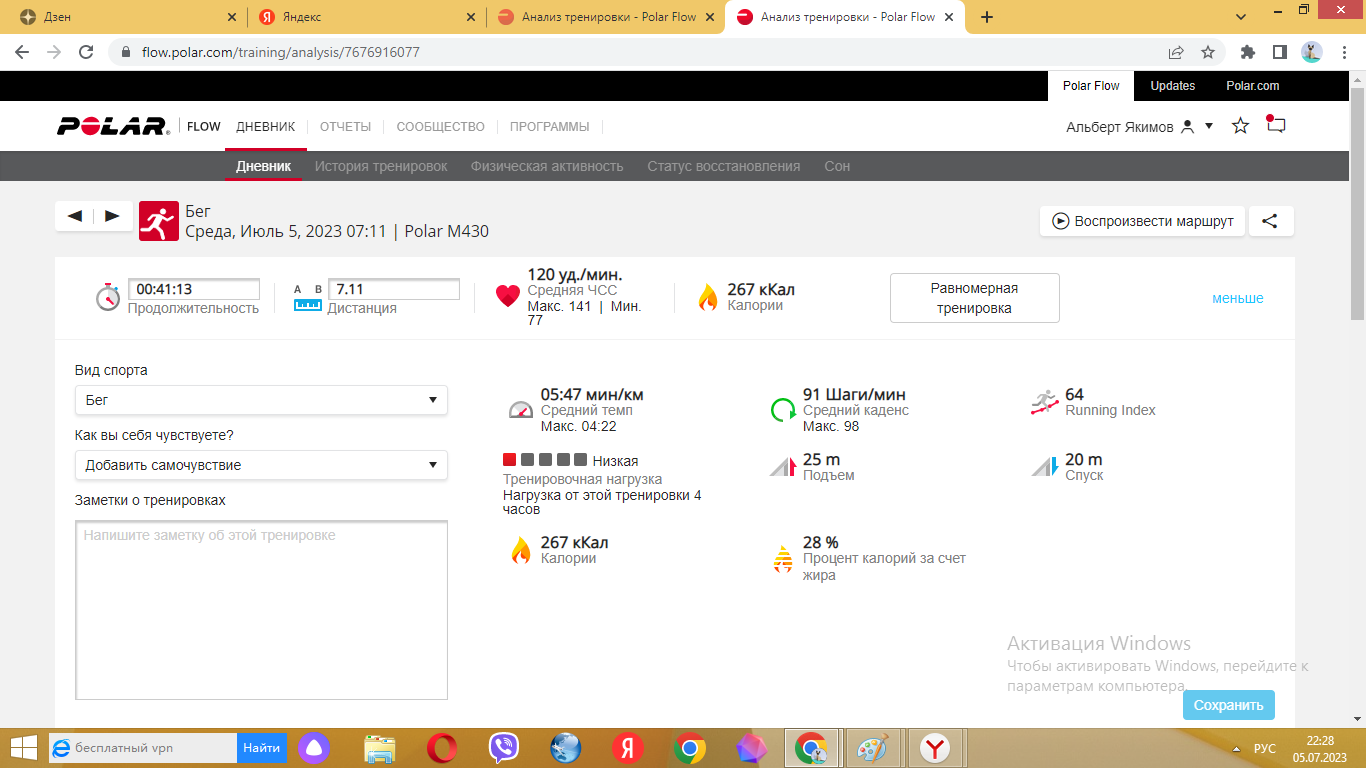
Task: Open Chrome three-dot menu
Action: tap(1343, 52)
